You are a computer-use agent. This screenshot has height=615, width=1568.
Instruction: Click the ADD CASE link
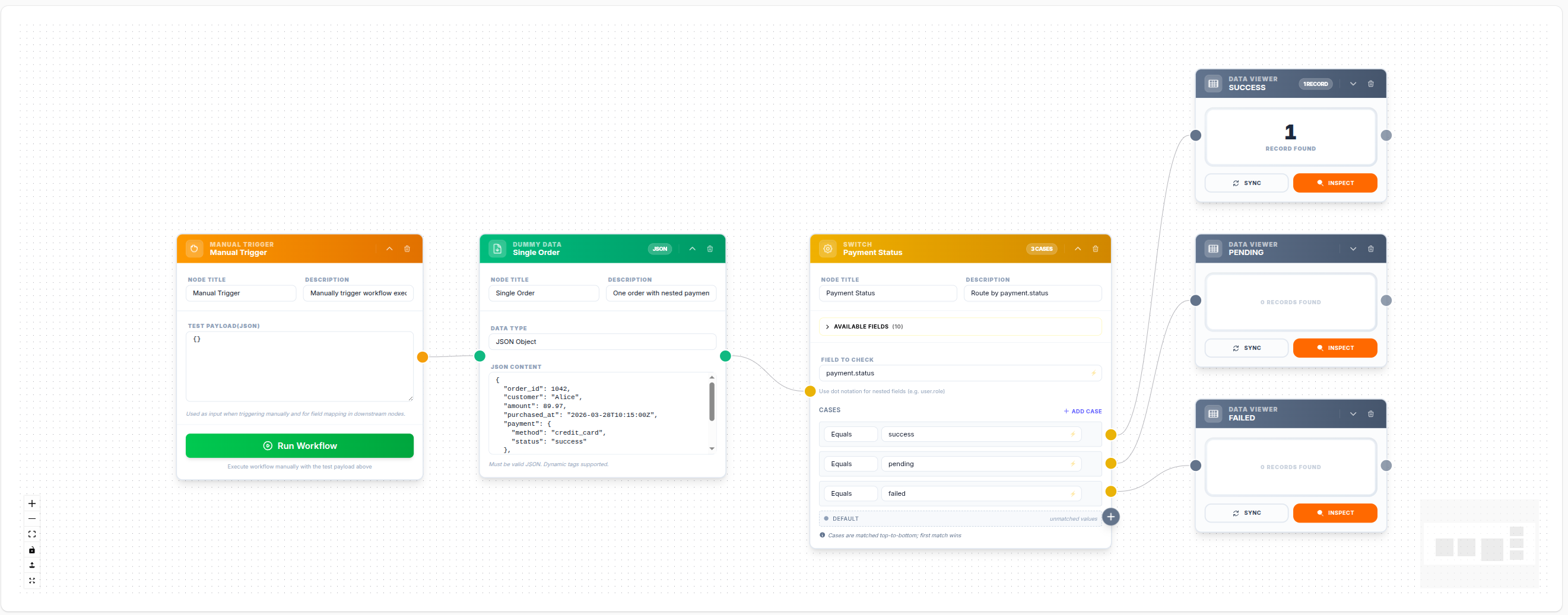(1083, 411)
